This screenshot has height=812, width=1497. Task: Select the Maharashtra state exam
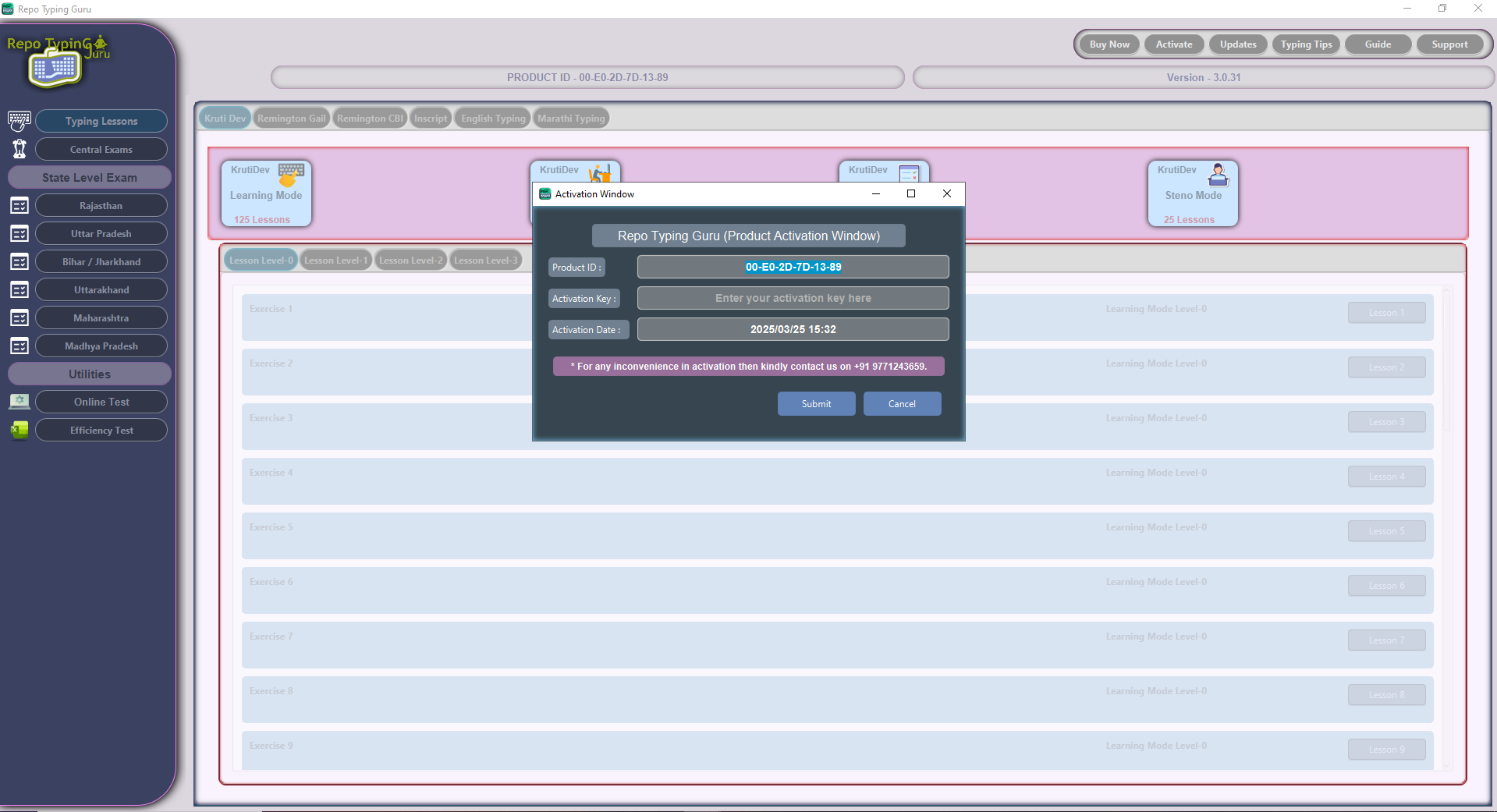pos(101,317)
